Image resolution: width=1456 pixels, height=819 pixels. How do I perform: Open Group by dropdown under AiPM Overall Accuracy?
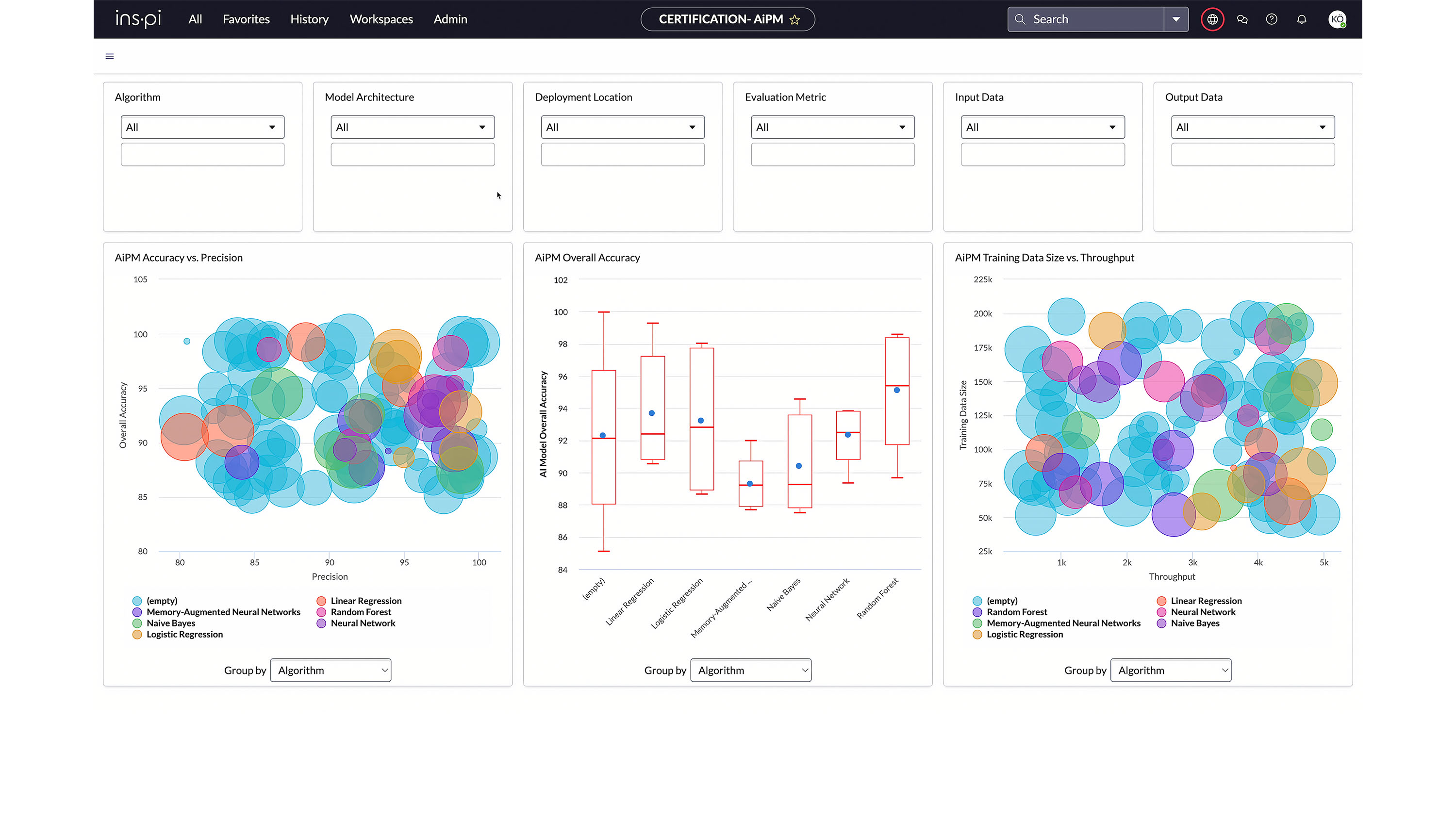751,671
